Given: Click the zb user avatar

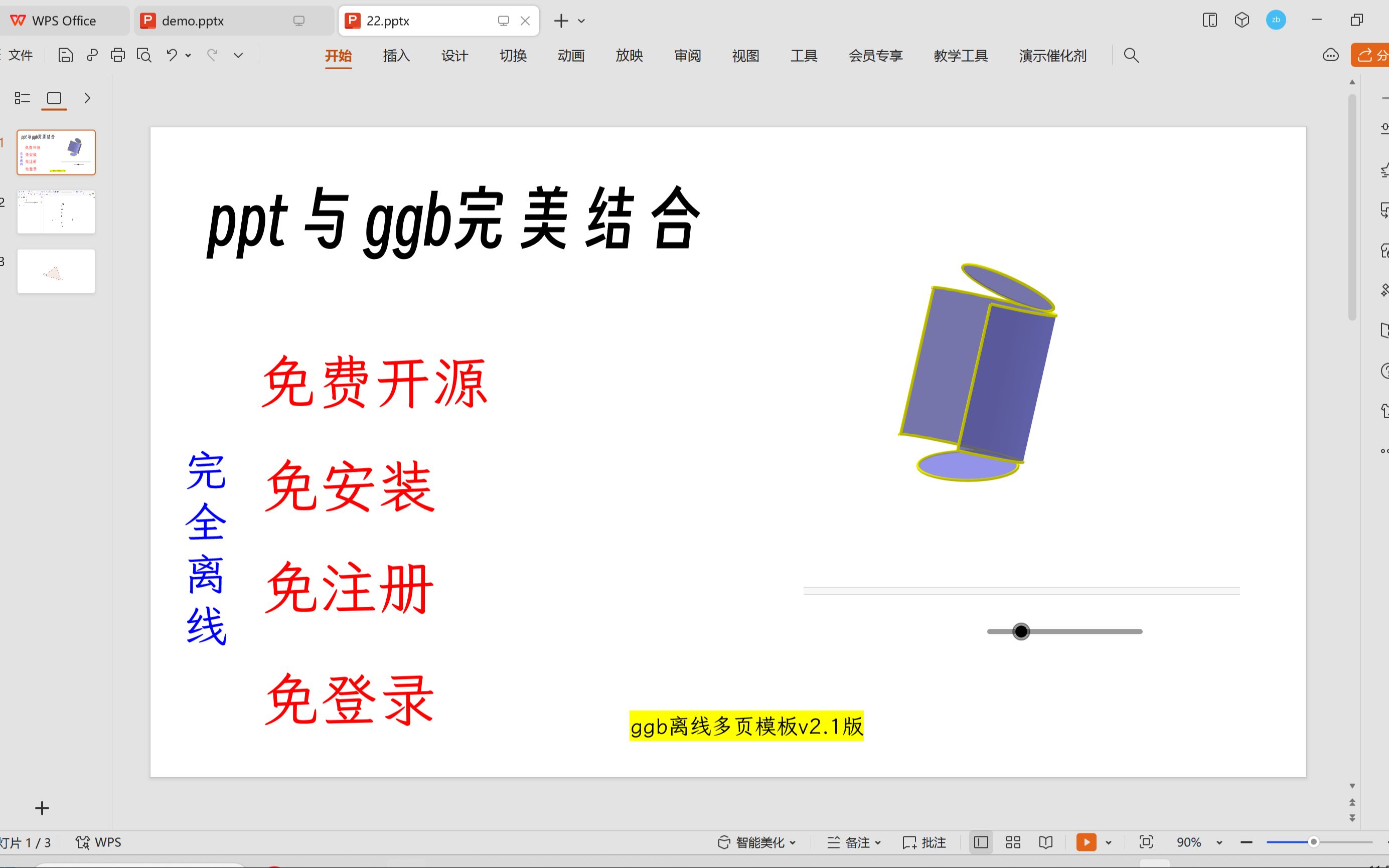Looking at the screenshot, I should 1276,20.
